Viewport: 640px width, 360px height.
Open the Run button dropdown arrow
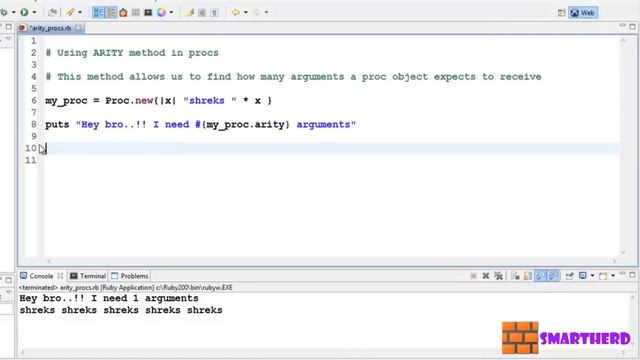34,12
